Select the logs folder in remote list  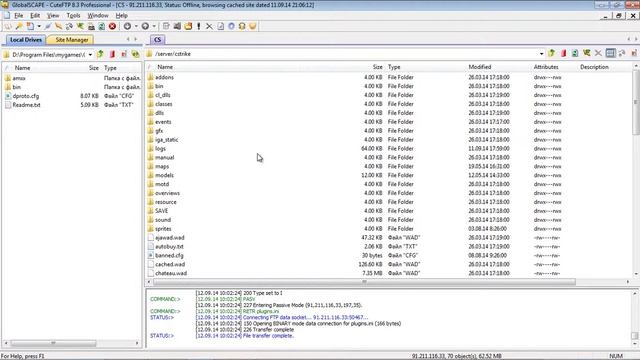click(160, 149)
